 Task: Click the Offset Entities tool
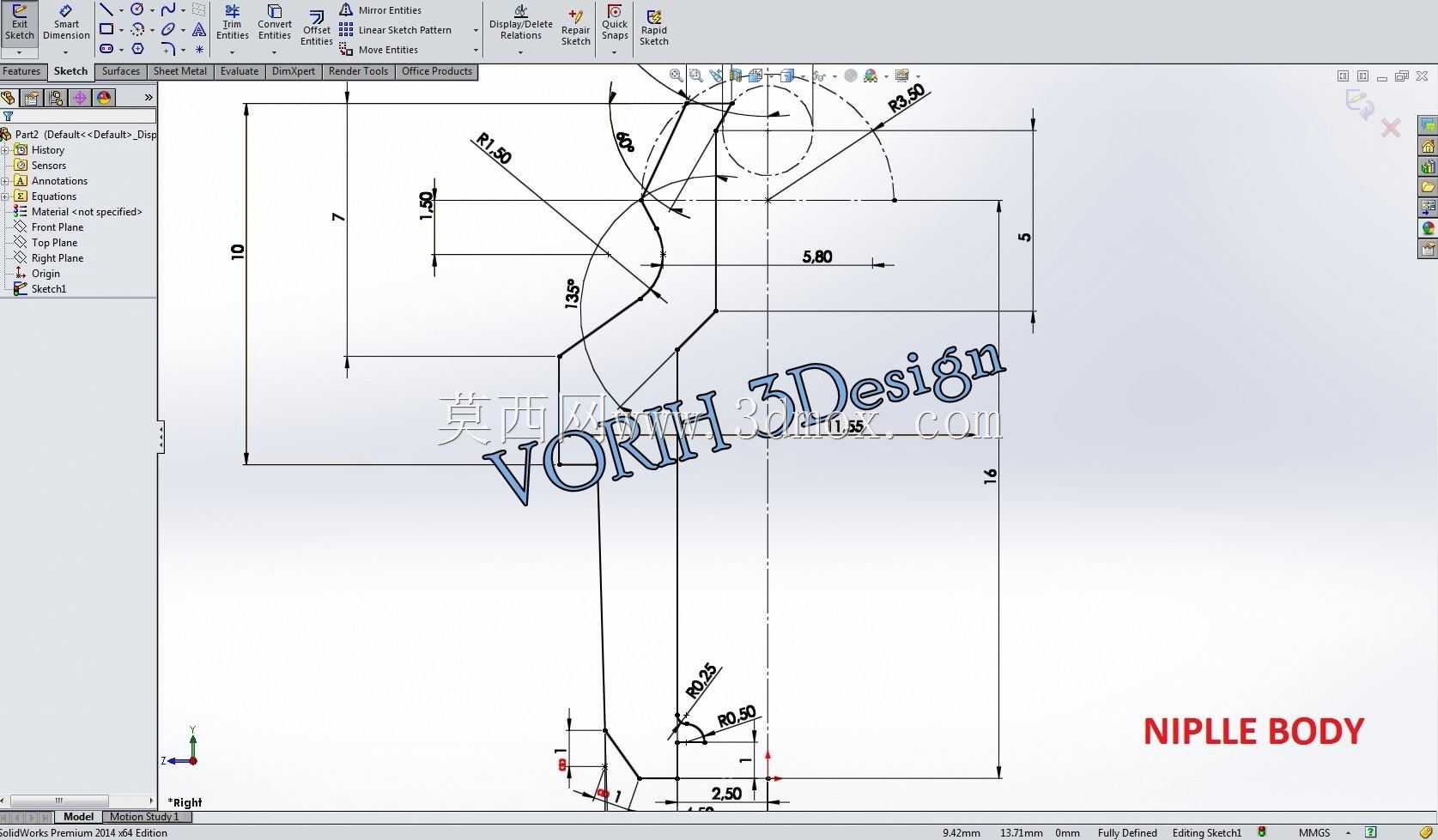316,28
